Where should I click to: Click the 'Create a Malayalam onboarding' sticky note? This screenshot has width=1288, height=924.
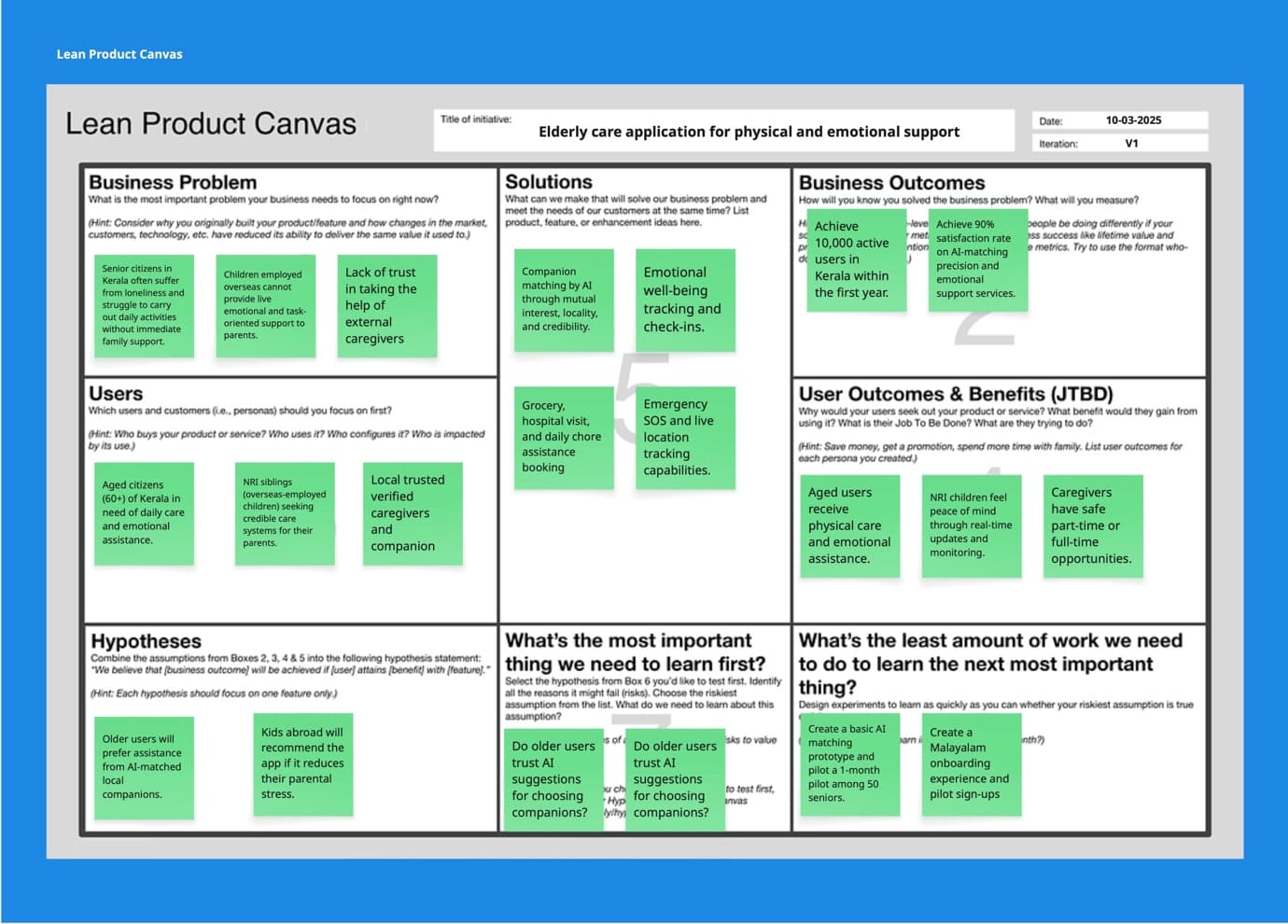[x=971, y=763]
